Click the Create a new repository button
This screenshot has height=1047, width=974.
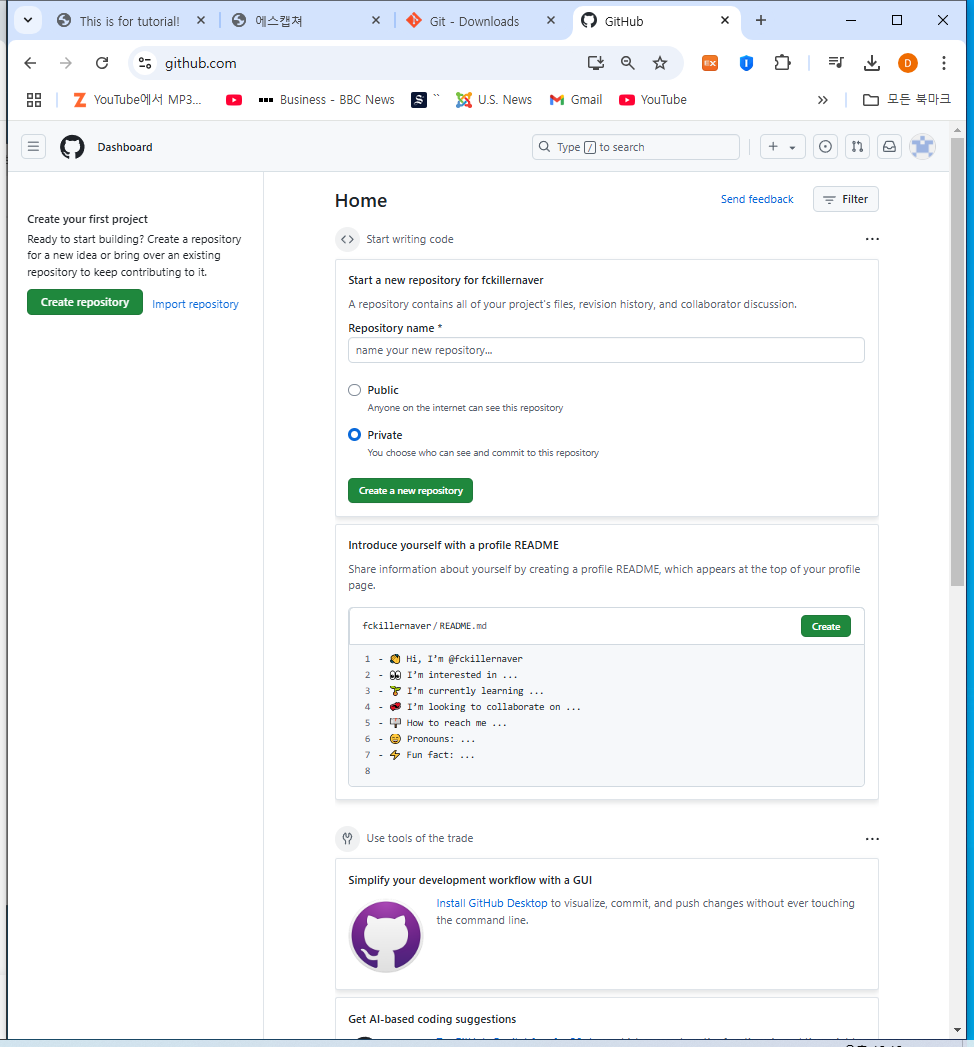click(410, 491)
